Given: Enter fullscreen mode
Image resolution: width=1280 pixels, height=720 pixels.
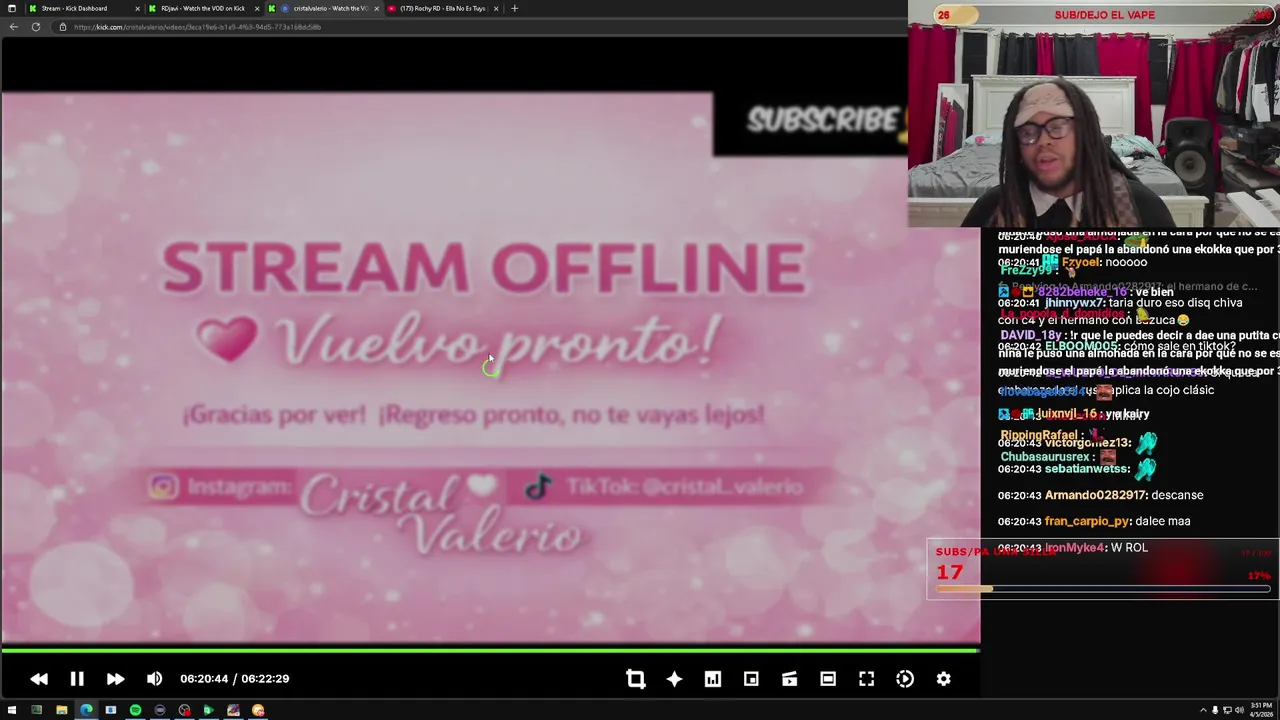Looking at the screenshot, I should tap(867, 679).
